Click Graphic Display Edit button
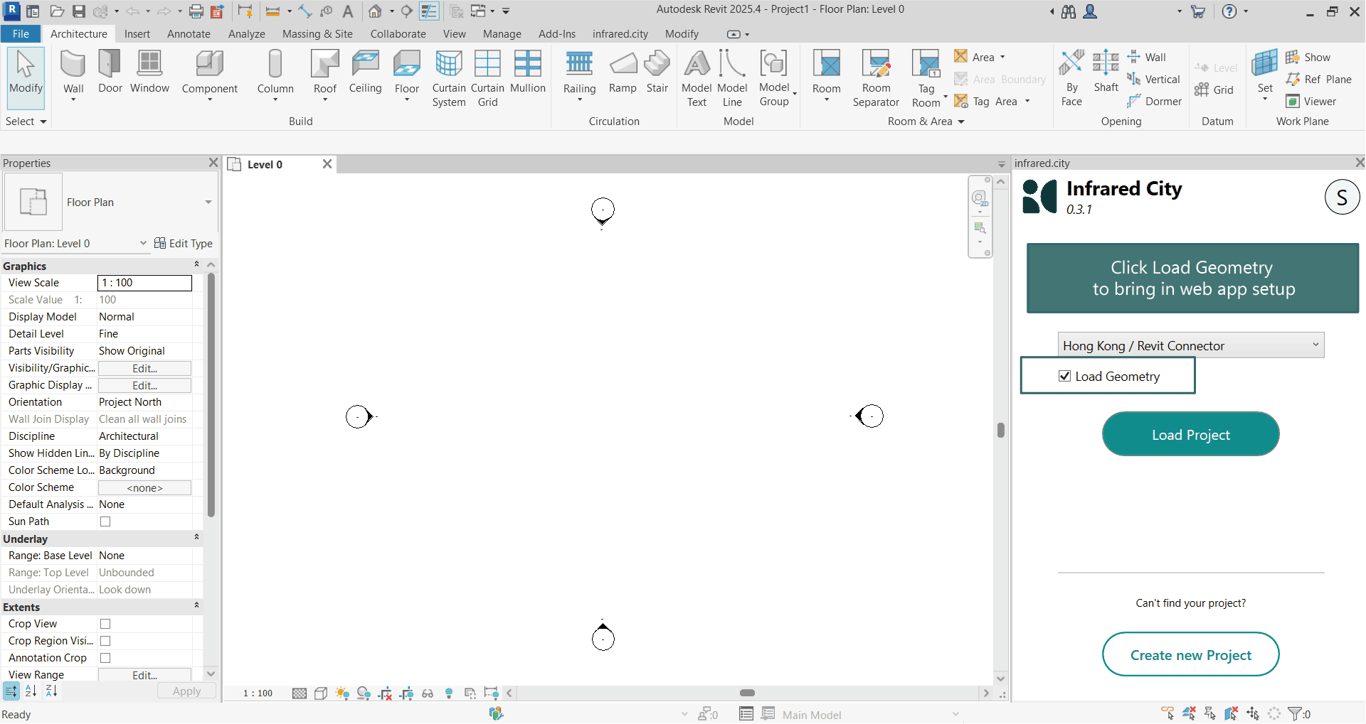This screenshot has height=724, width=1366. click(x=145, y=385)
